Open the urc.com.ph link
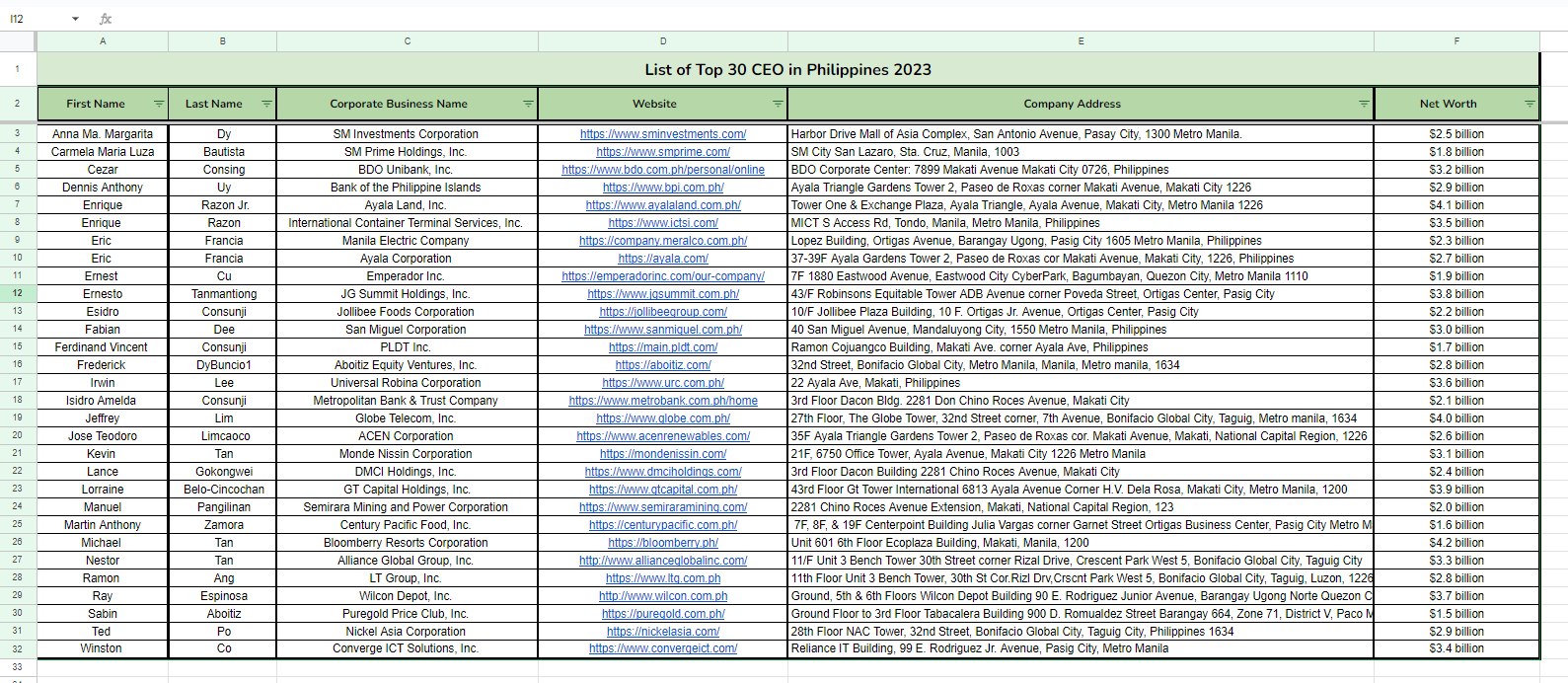The height and width of the screenshot is (683, 1568). pos(663,383)
